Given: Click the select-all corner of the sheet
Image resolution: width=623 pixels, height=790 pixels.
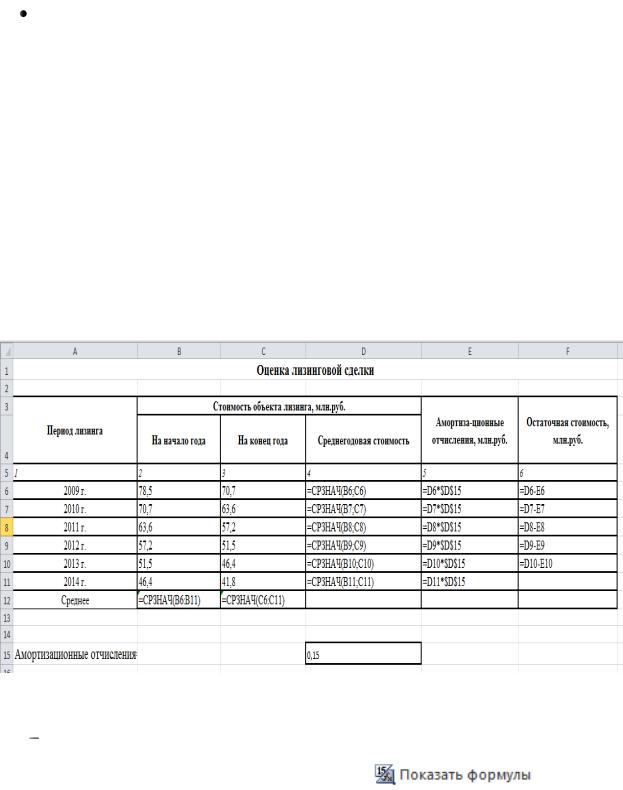Looking at the screenshot, I should (x=7, y=351).
